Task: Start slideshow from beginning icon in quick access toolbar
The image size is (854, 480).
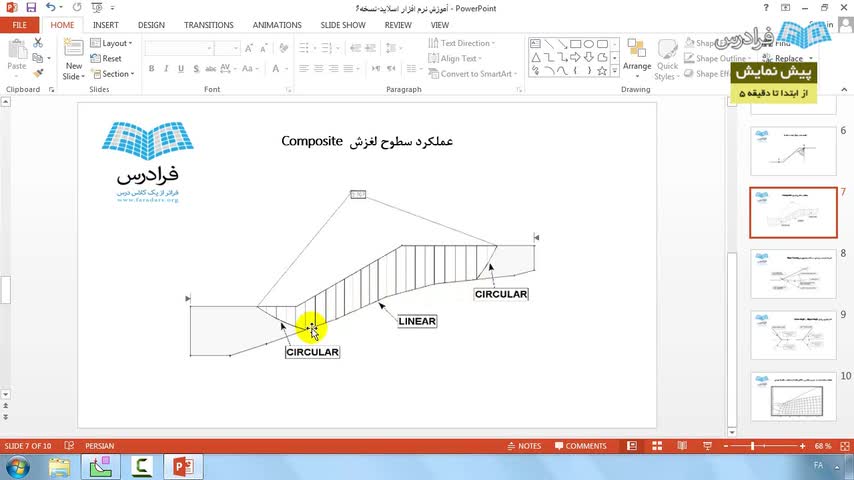Action: (x=97, y=8)
